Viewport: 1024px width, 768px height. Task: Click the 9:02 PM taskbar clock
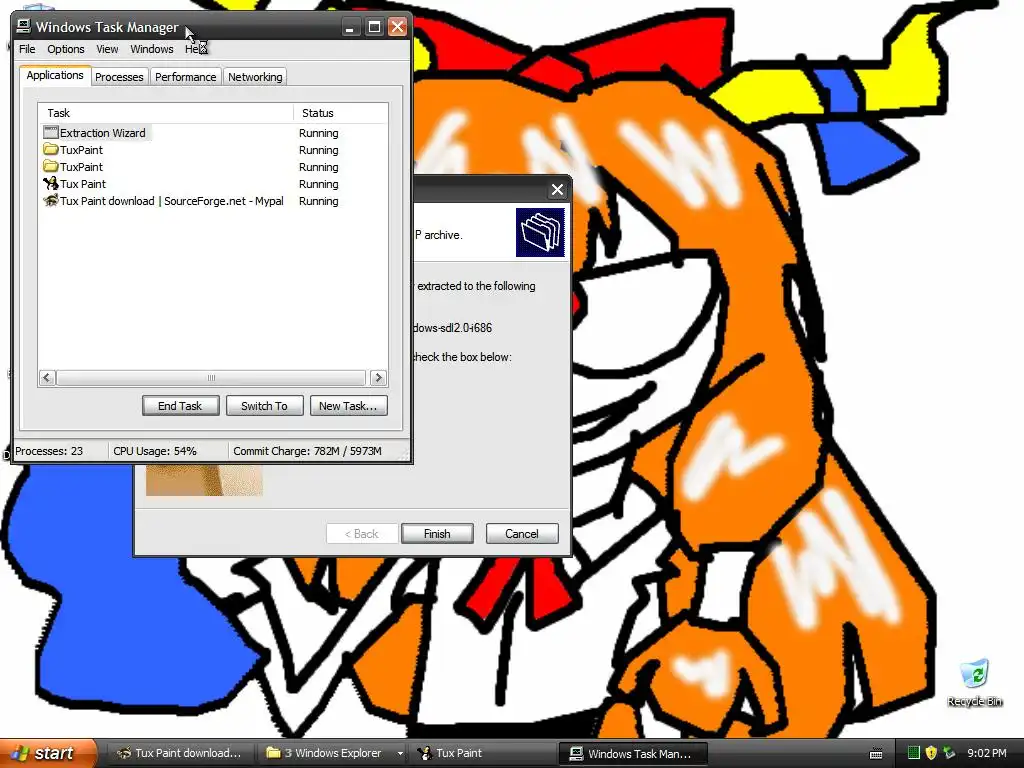point(986,753)
